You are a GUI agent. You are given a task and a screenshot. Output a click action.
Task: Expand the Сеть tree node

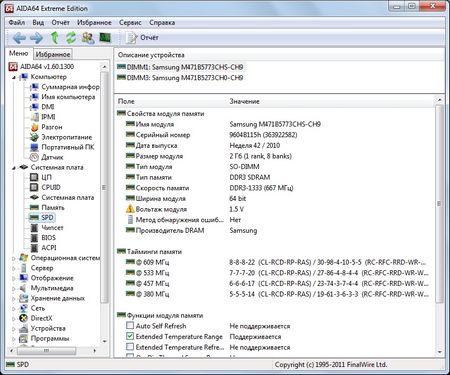coord(14,309)
